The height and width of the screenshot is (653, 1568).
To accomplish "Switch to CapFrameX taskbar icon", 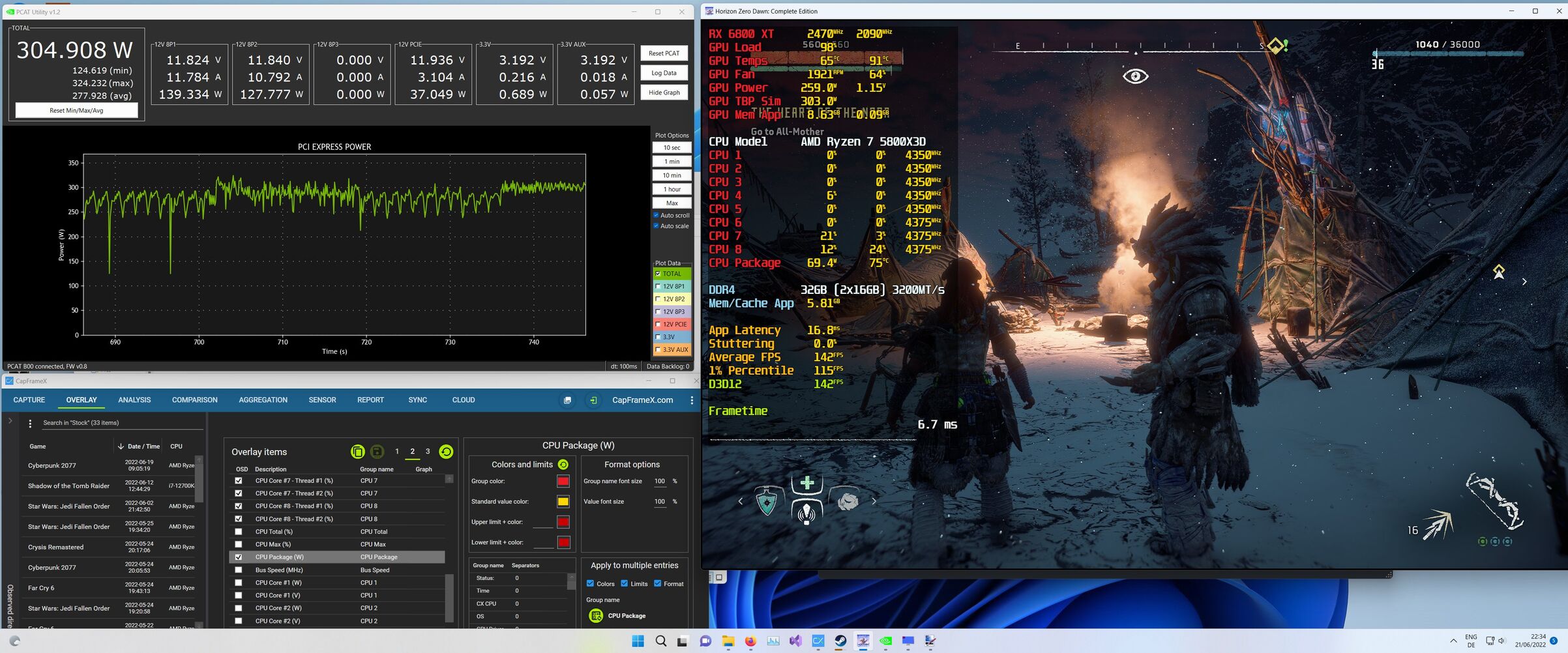I will (818, 641).
